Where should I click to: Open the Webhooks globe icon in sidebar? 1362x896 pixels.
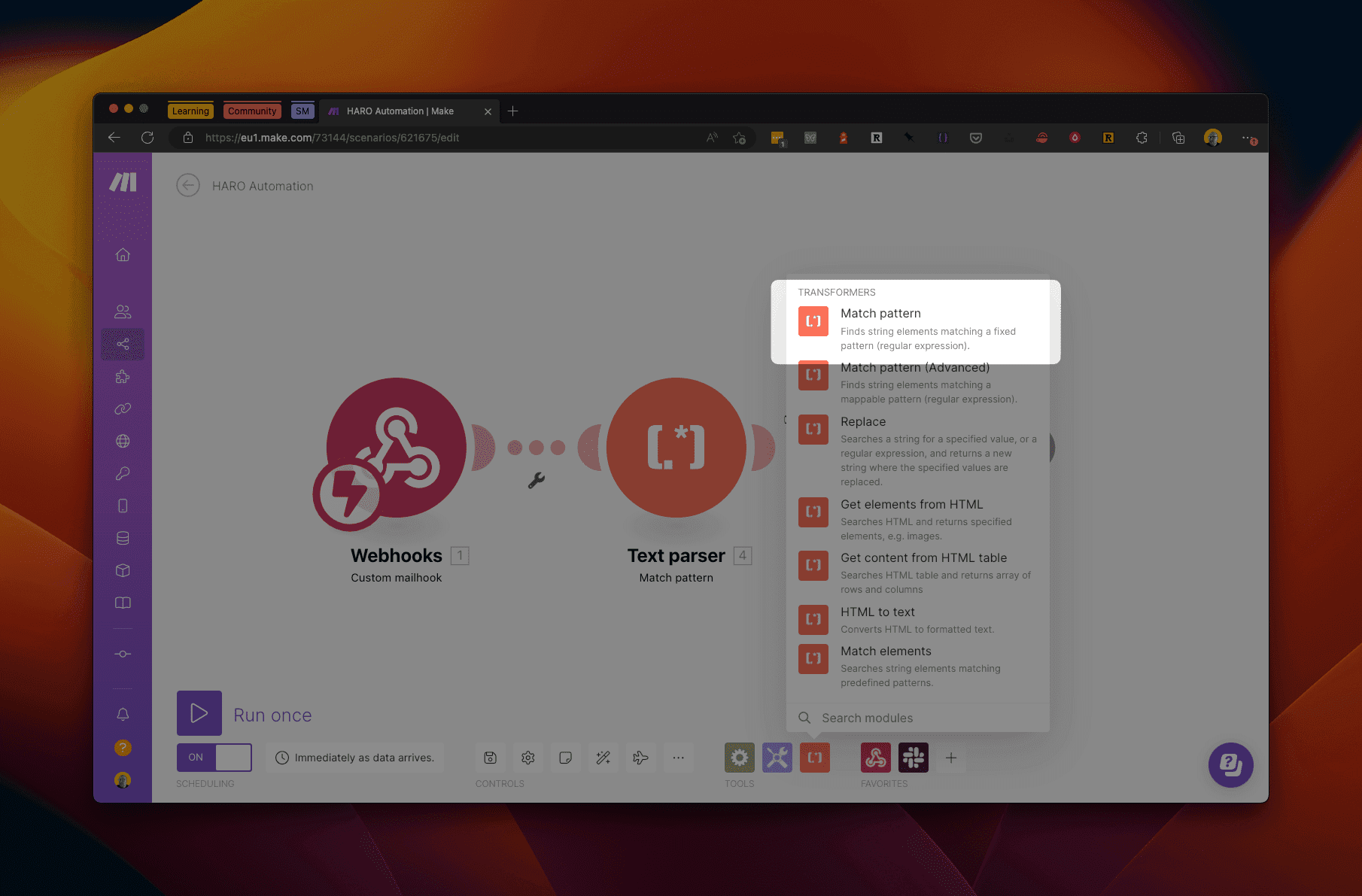(123, 442)
